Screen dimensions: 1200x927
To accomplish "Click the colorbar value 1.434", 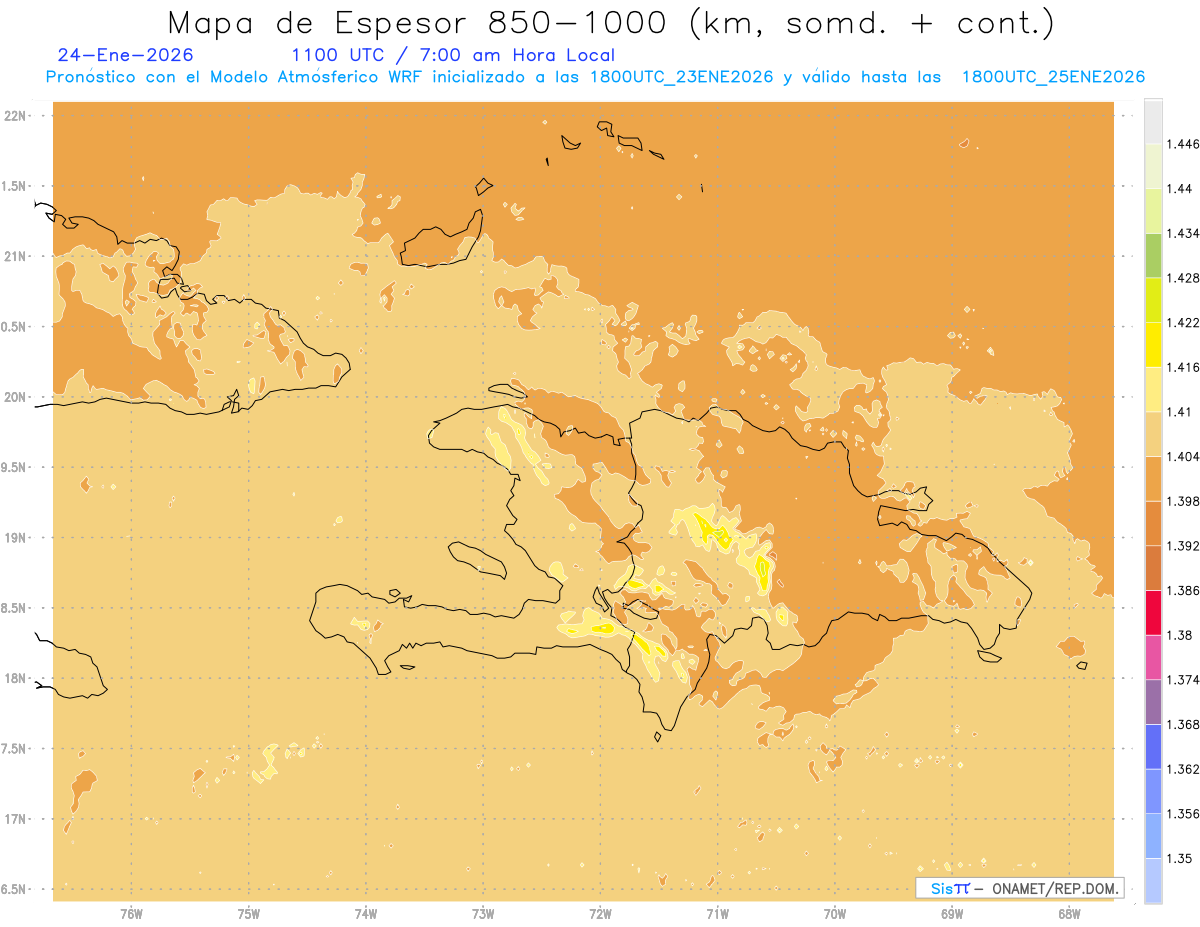I will pos(1184,233).
